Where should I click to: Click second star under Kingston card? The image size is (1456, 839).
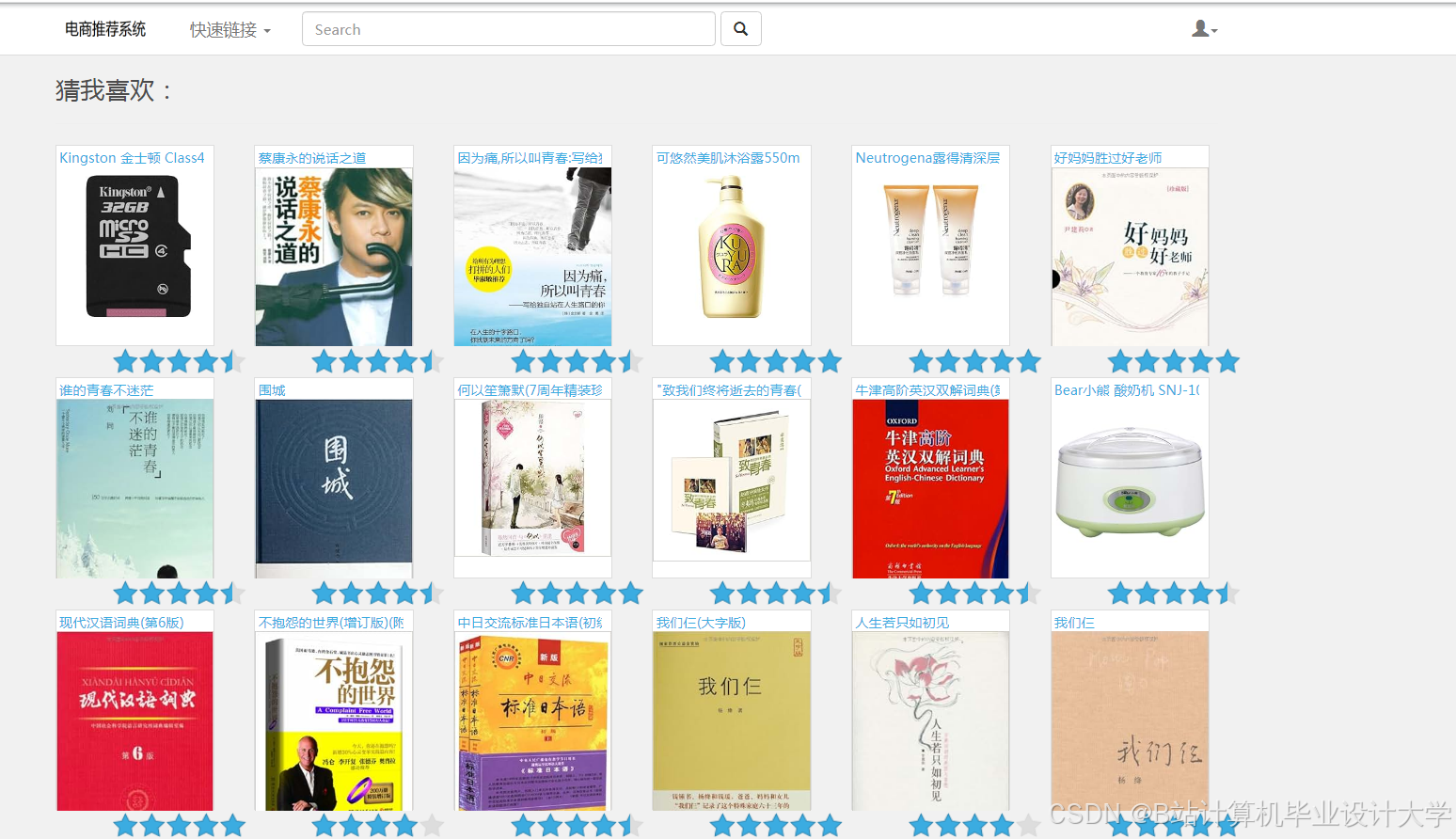tap(152, 361)
